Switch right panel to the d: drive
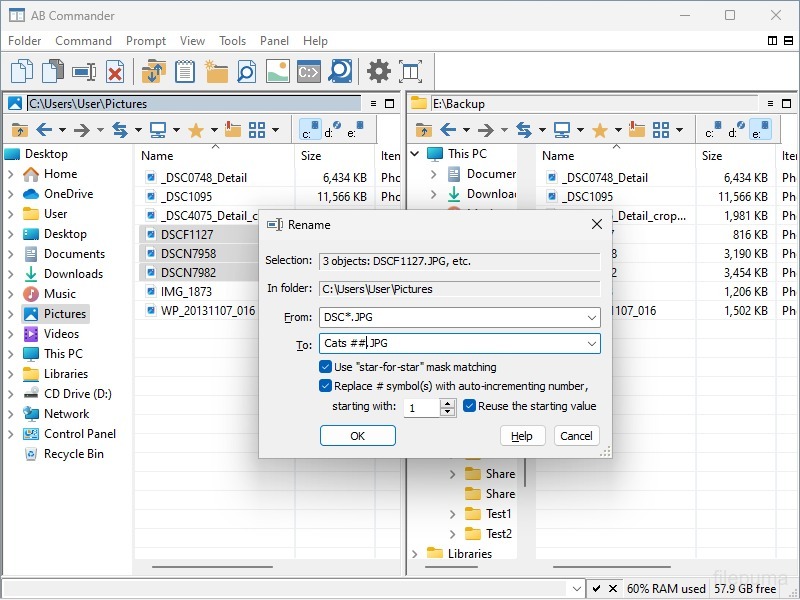 click(x=735, y=130)
